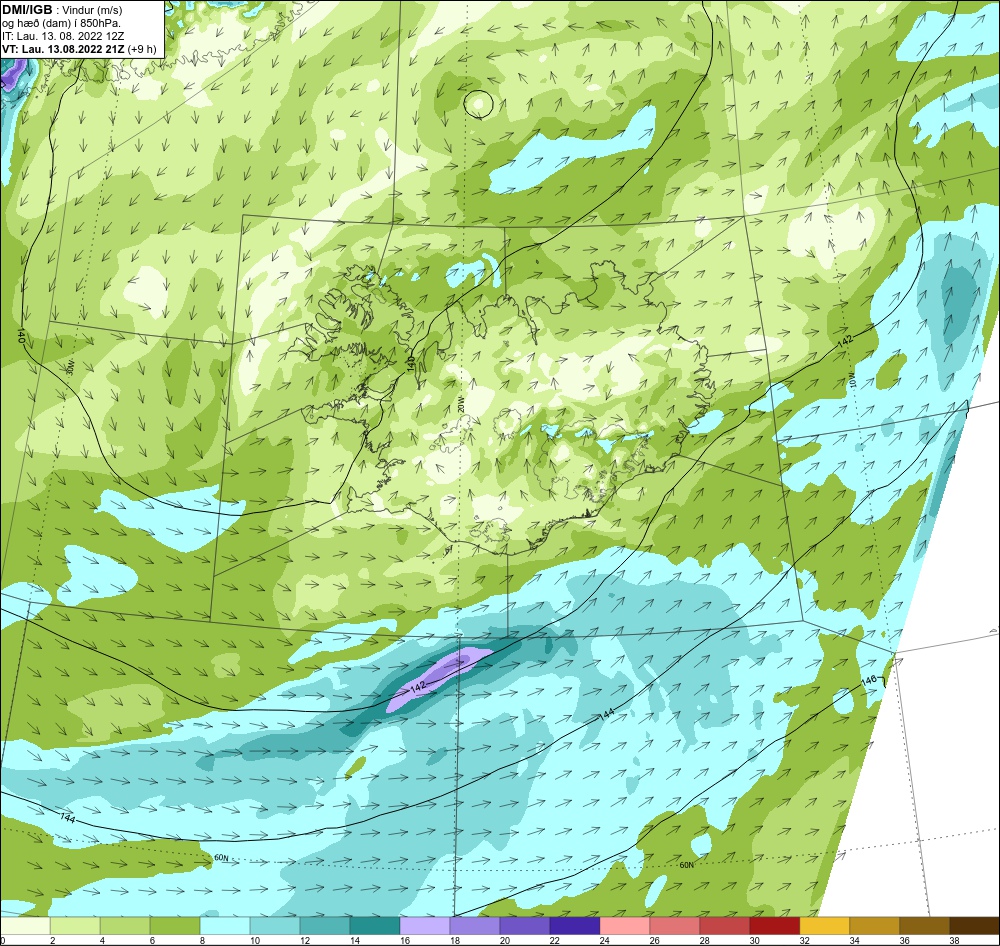Click the light cyan 8–10 m/s legend swatch
Viewport: 1000px width, 946px height.
tap(225, 925)
